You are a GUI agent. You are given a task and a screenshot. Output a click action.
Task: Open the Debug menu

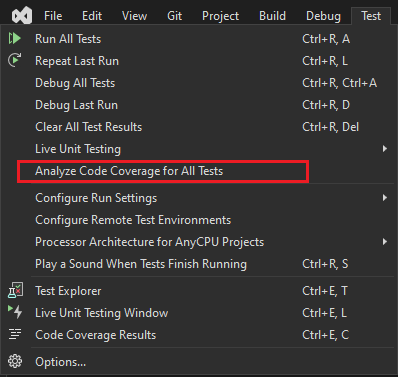[x=323, y=16]
